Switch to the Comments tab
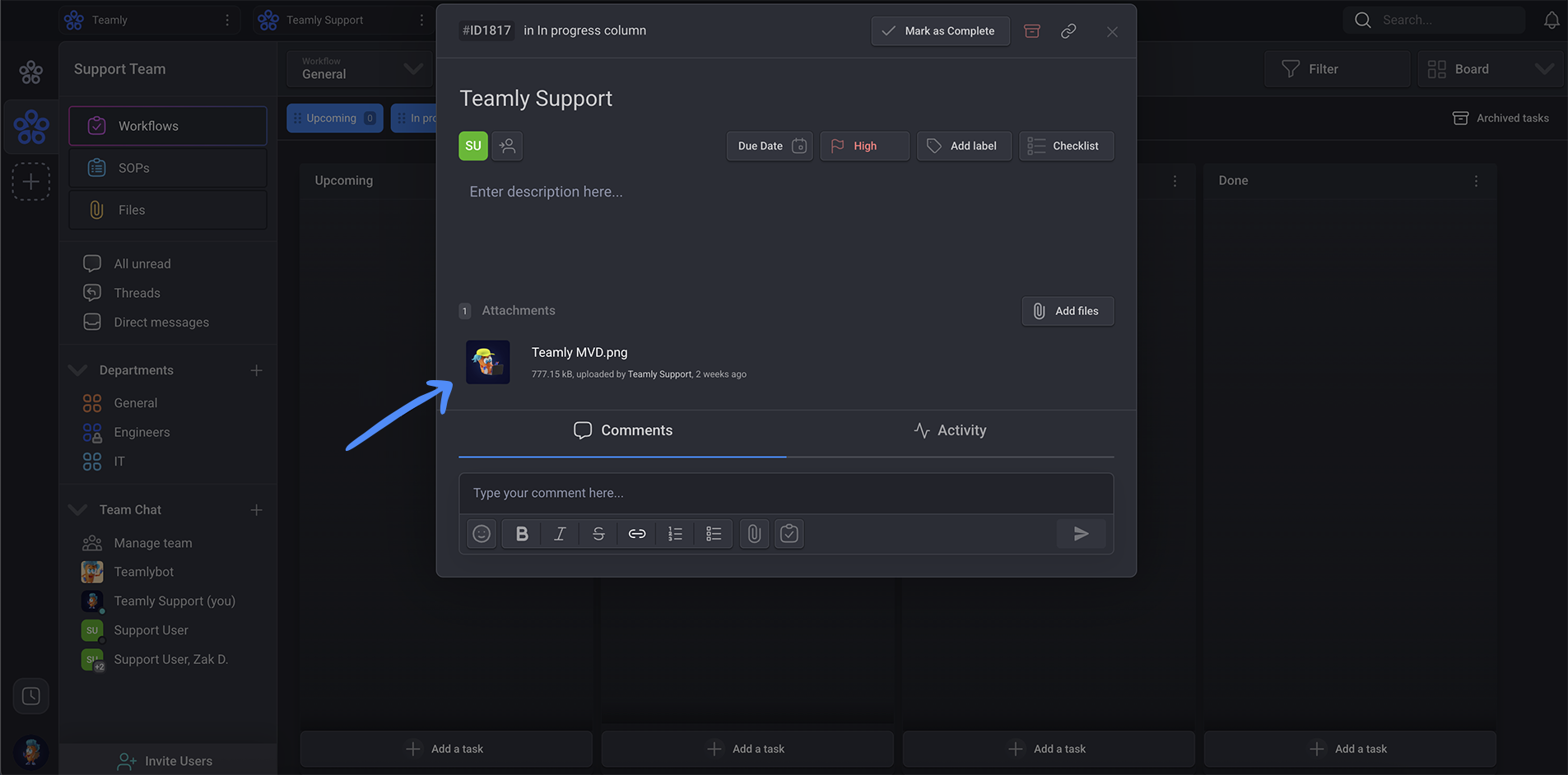 pyautogui.click(x=622, y=430)
